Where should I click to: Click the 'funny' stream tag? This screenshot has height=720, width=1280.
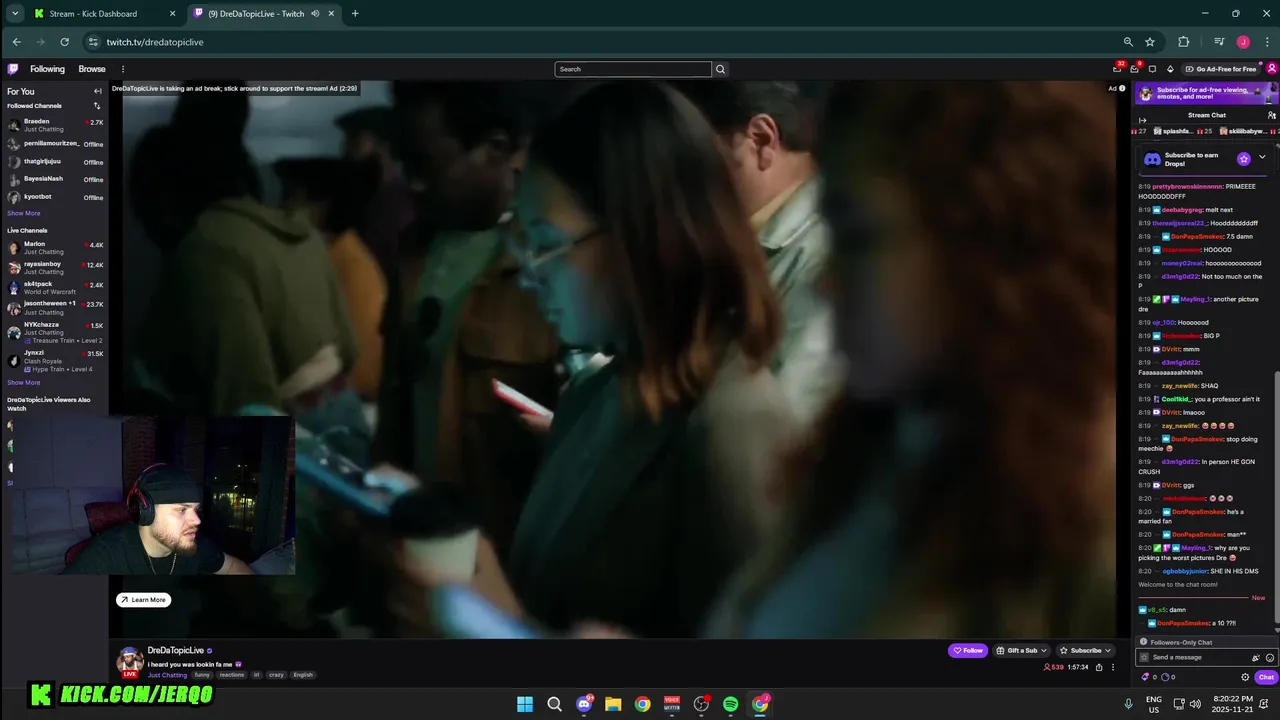tap(202, 675)
